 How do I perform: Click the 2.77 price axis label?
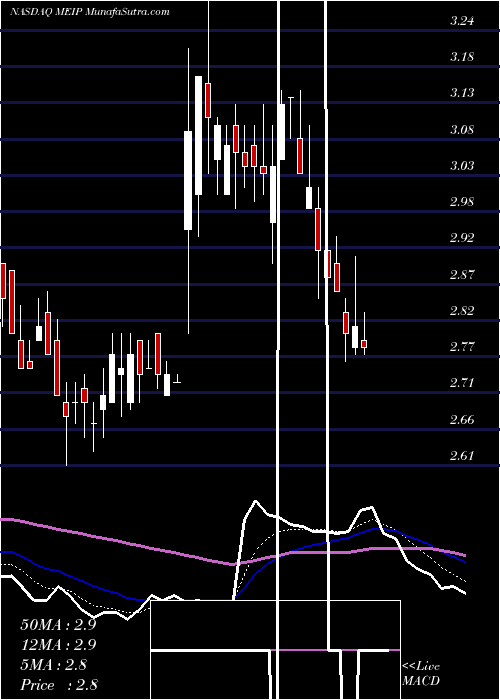pos(462,346)
